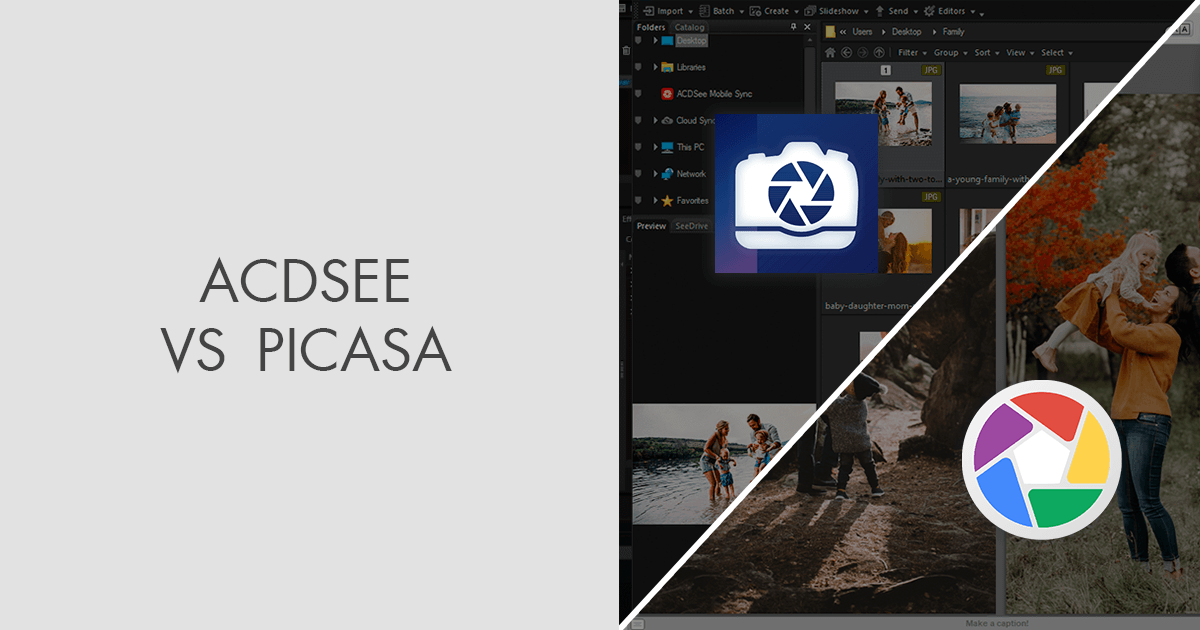
Task: Expand the This PC tree node
Action: tap(656, 147)
